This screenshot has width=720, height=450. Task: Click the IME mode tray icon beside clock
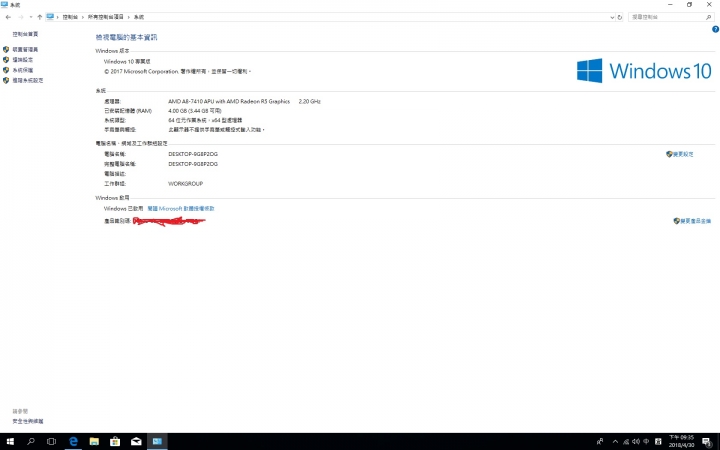click(x=658, y=441)
